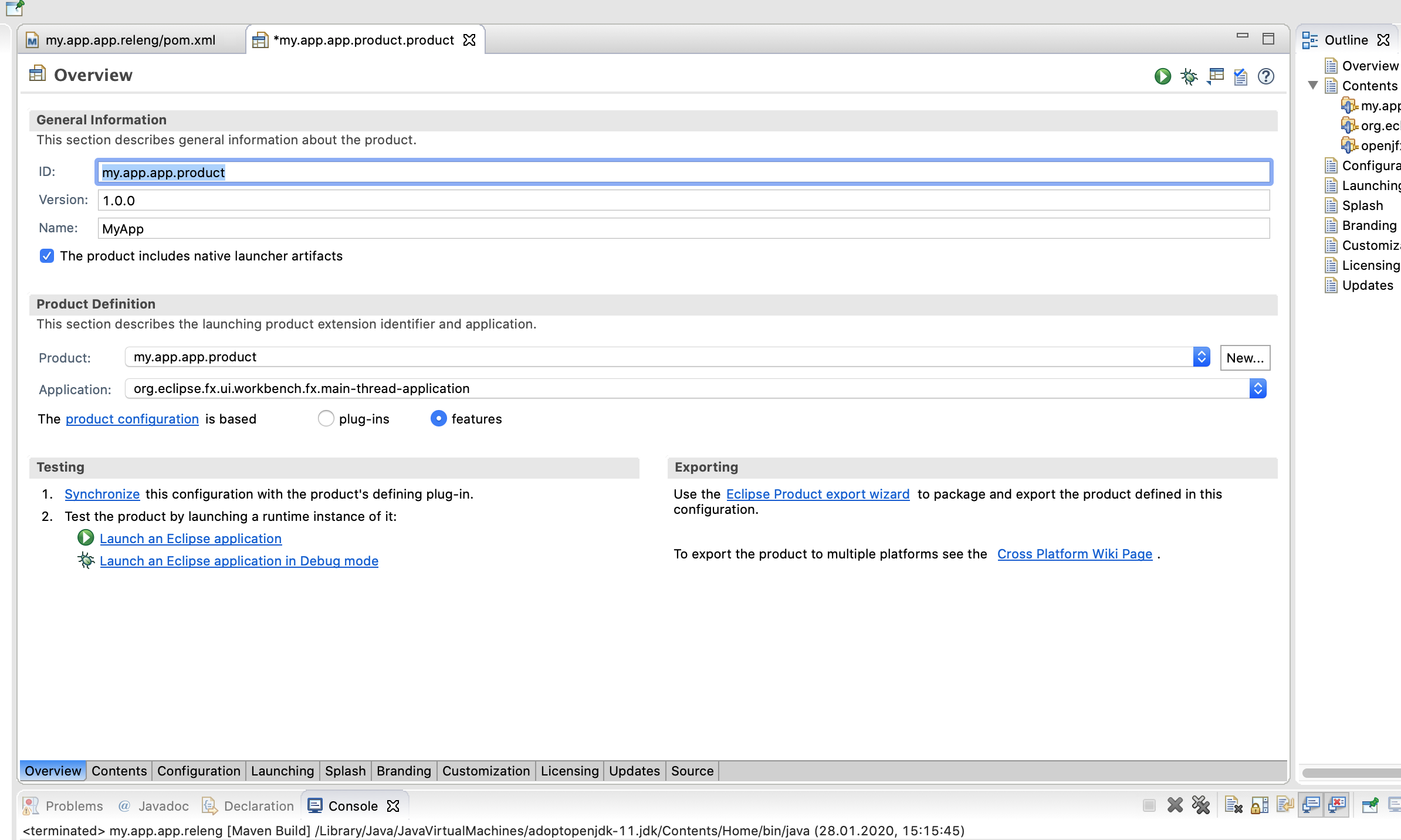Click the green Launch Eclipse application toolbar icon
The width and height of the screenshot is (1401, 840).
pyautogui.click(x=1162, y=76)
